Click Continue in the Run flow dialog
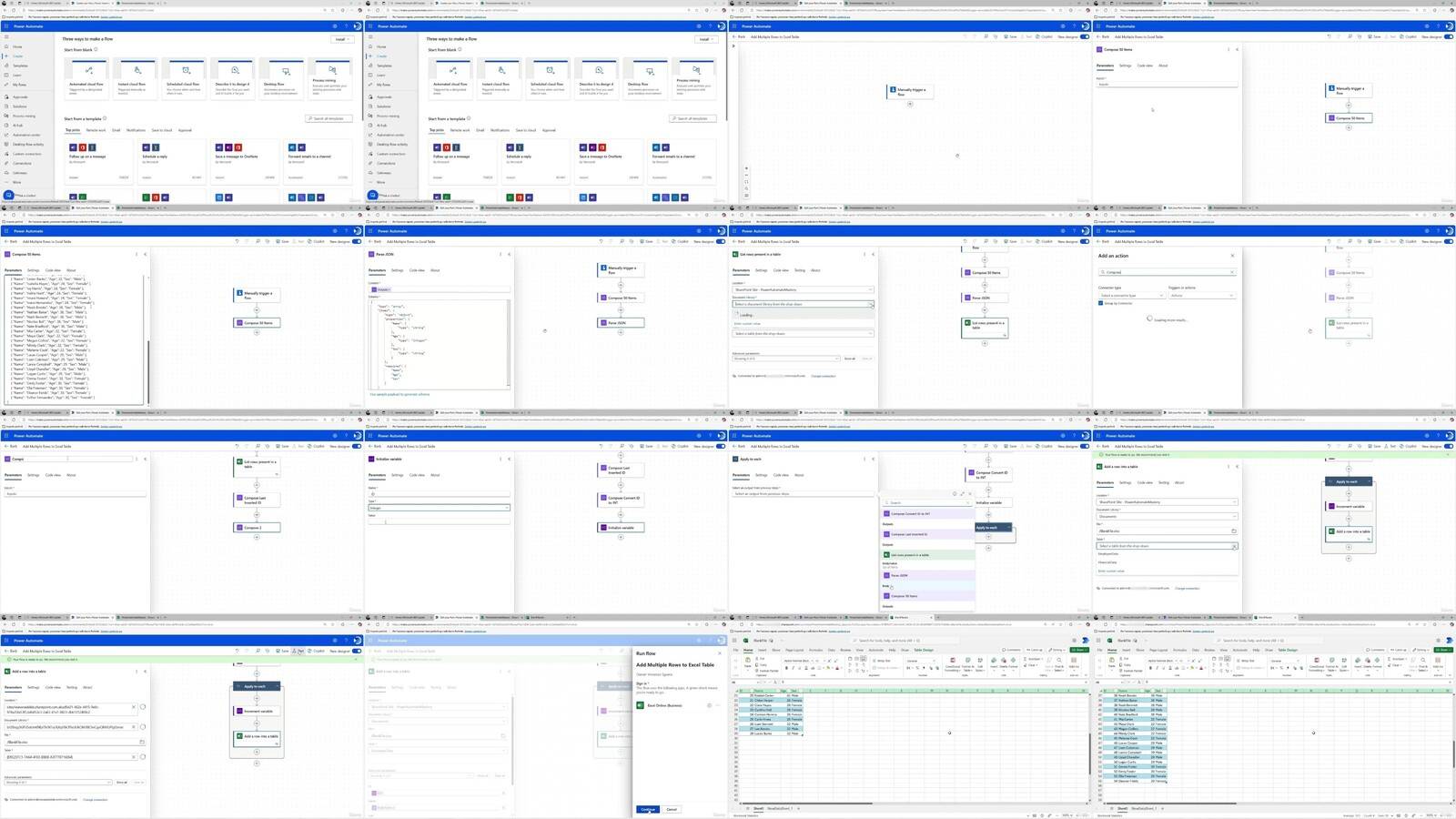This screenshot has width=1456, height=819. [647, 809]
